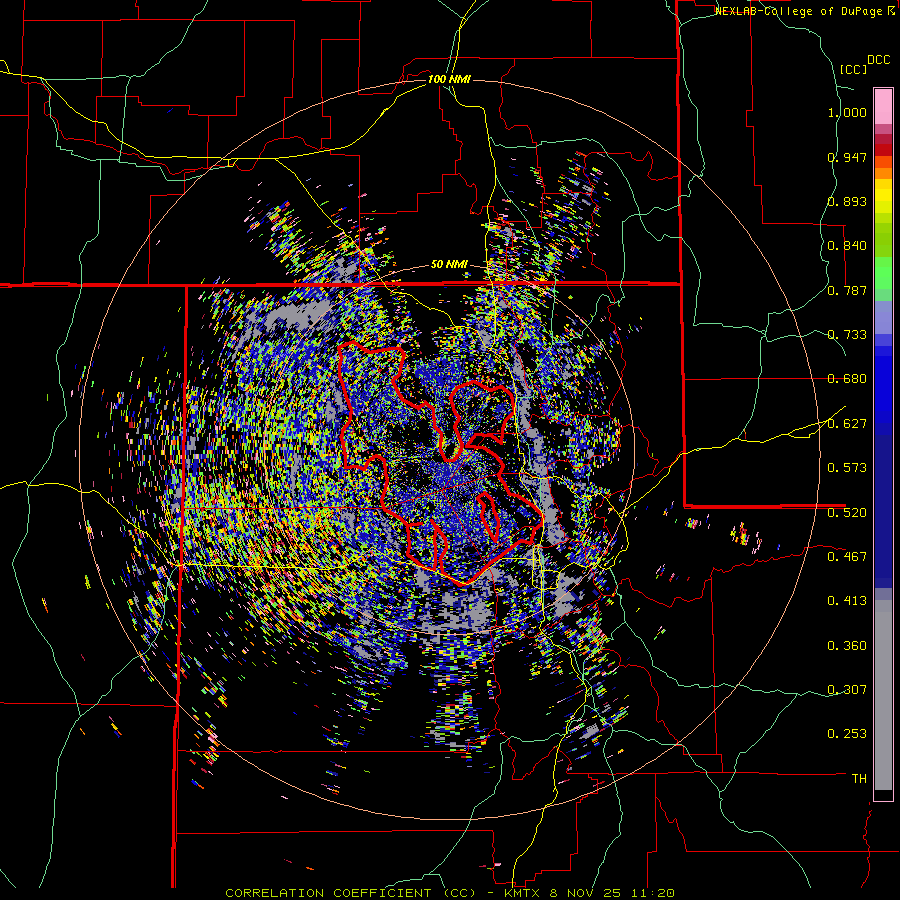Click the 1.000 value on the color scale
The width and height of the screenshot is (900, 900).
847,113
